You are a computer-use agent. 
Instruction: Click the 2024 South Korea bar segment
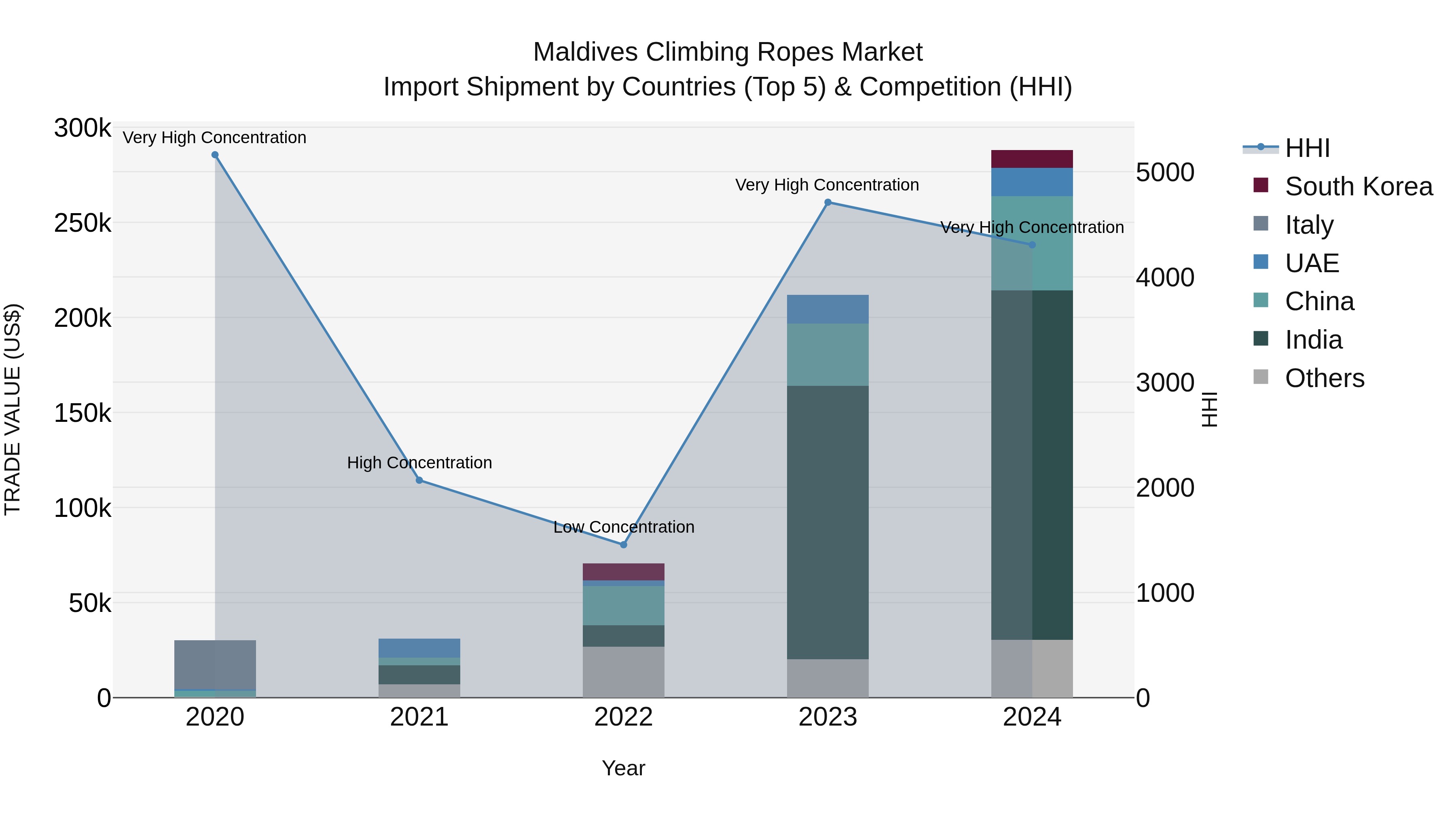pos(1032,159)
